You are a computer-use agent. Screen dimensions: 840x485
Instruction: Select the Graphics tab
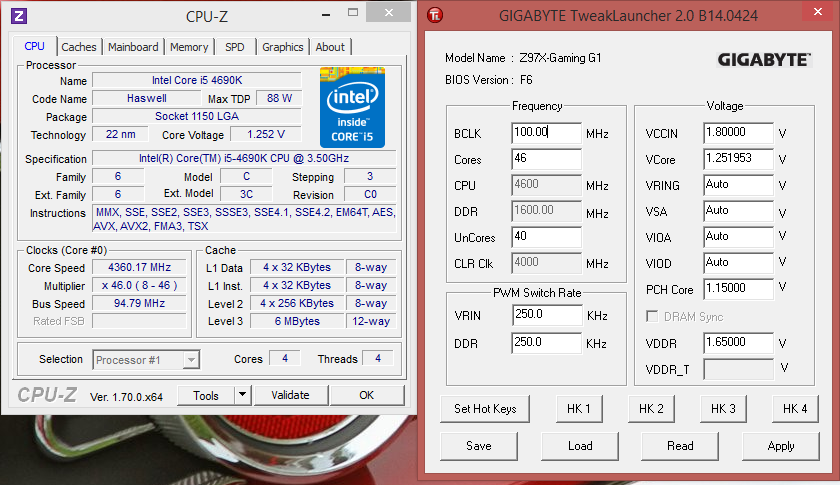282,47
